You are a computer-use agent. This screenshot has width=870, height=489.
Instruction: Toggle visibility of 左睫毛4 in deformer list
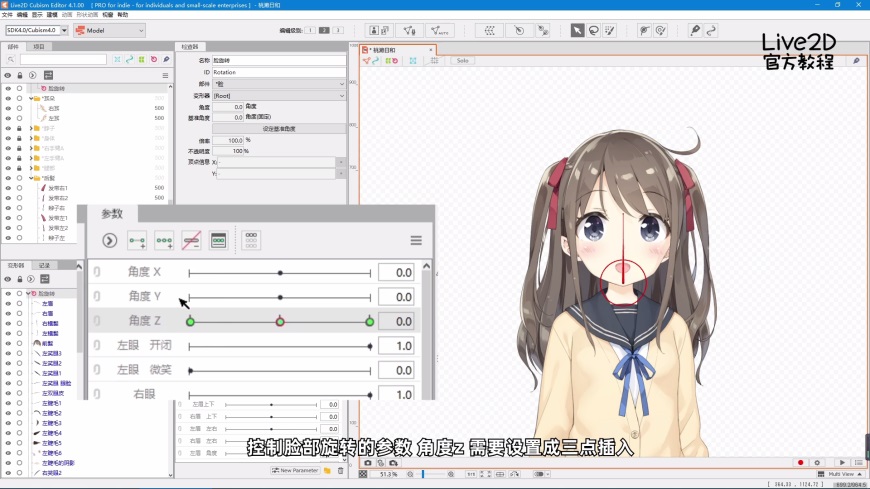click(x=8, y=433)
